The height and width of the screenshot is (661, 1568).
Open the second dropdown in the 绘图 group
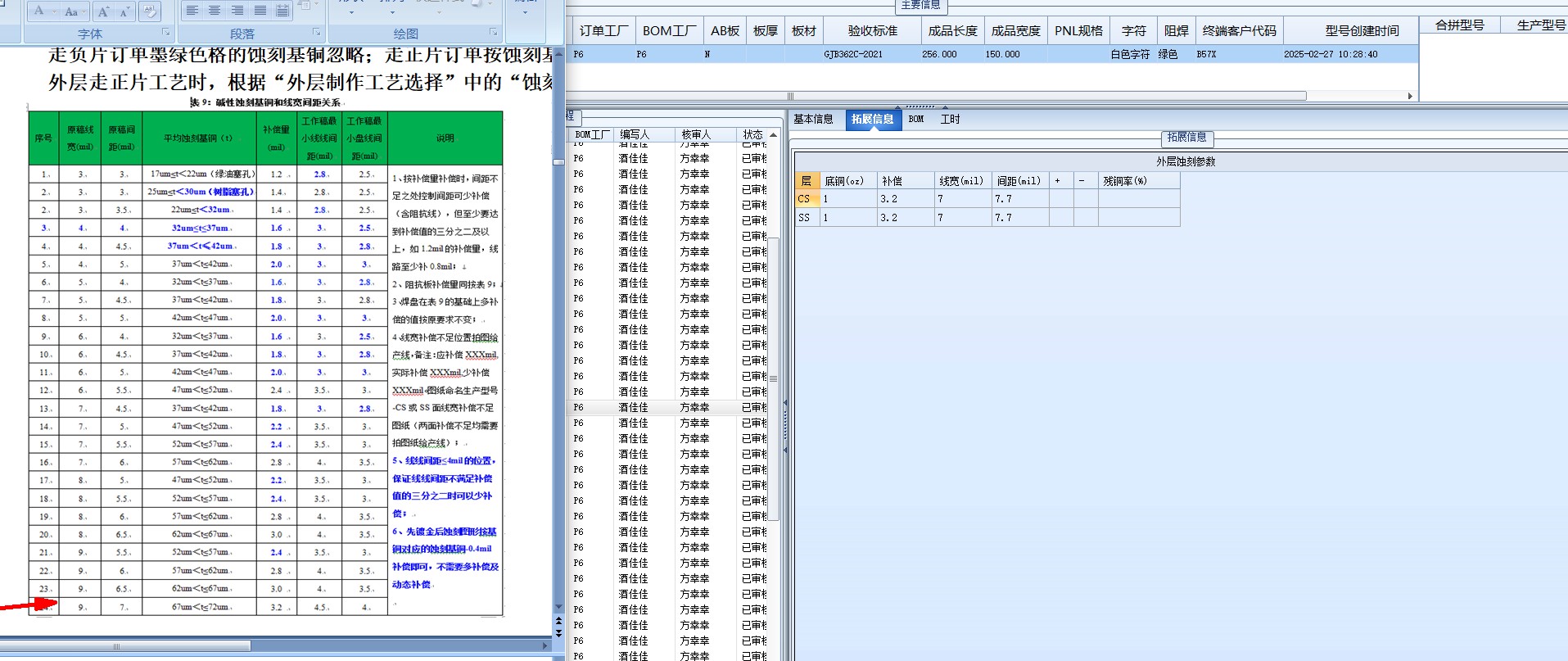(391, 12)
